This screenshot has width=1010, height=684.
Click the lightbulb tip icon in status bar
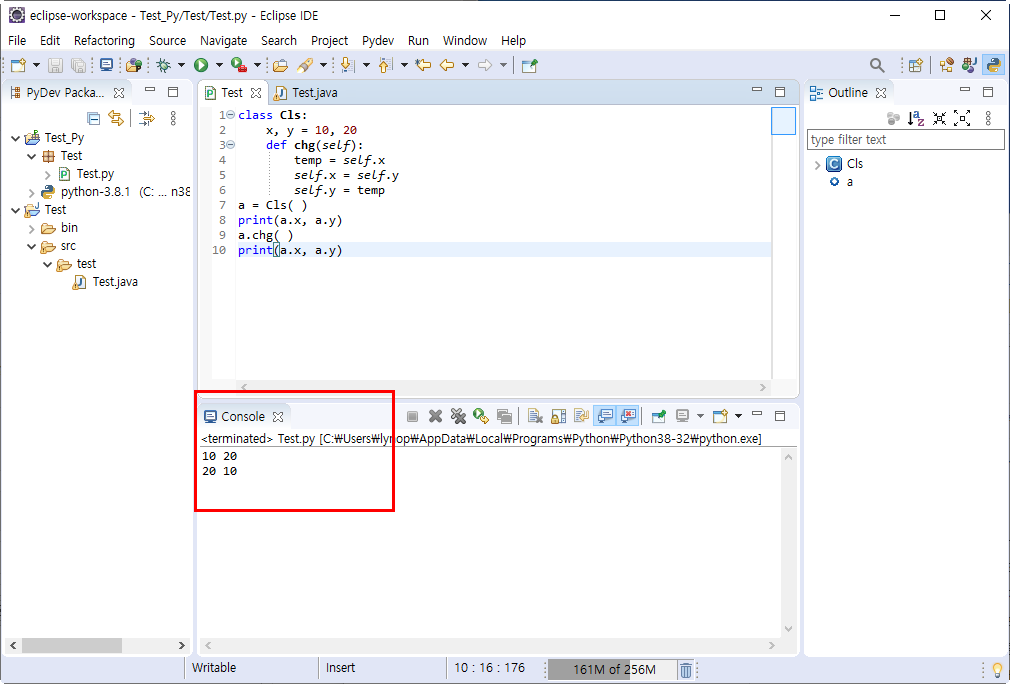click(x=997, y=670)
